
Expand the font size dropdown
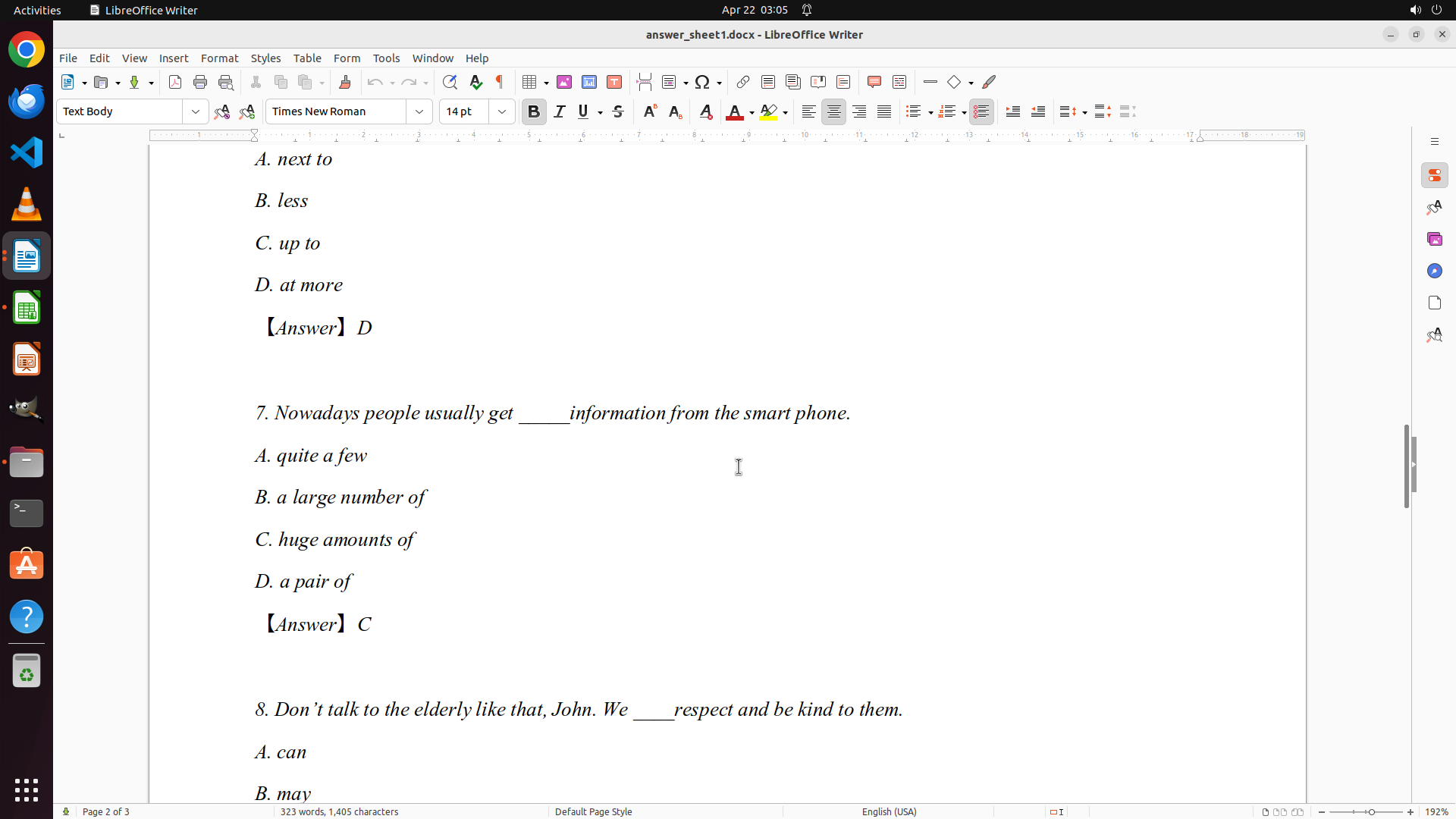click(502, 111)
